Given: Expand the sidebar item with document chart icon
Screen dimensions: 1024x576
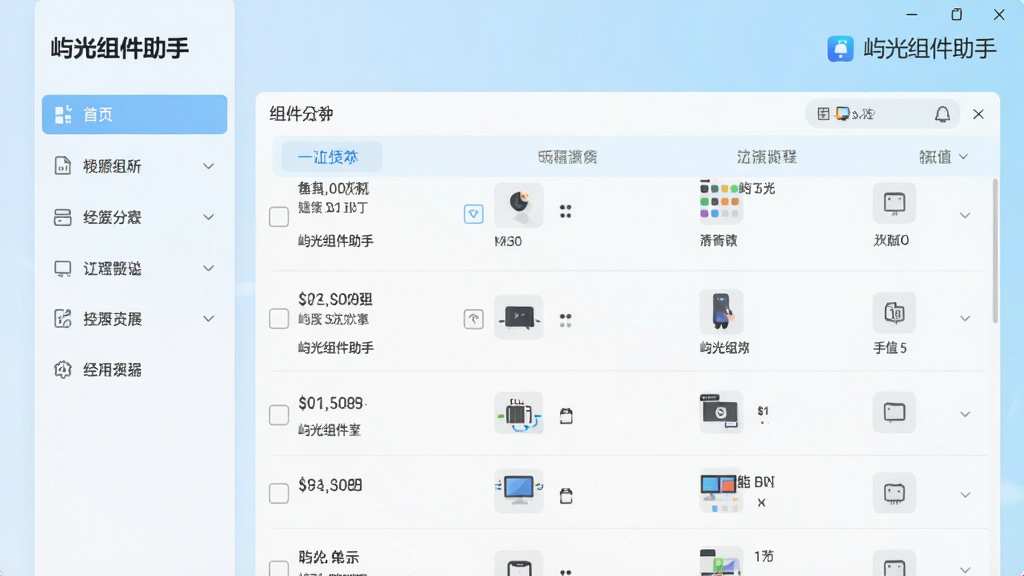Looking at the screenshot, I should (x=208, y=166).
